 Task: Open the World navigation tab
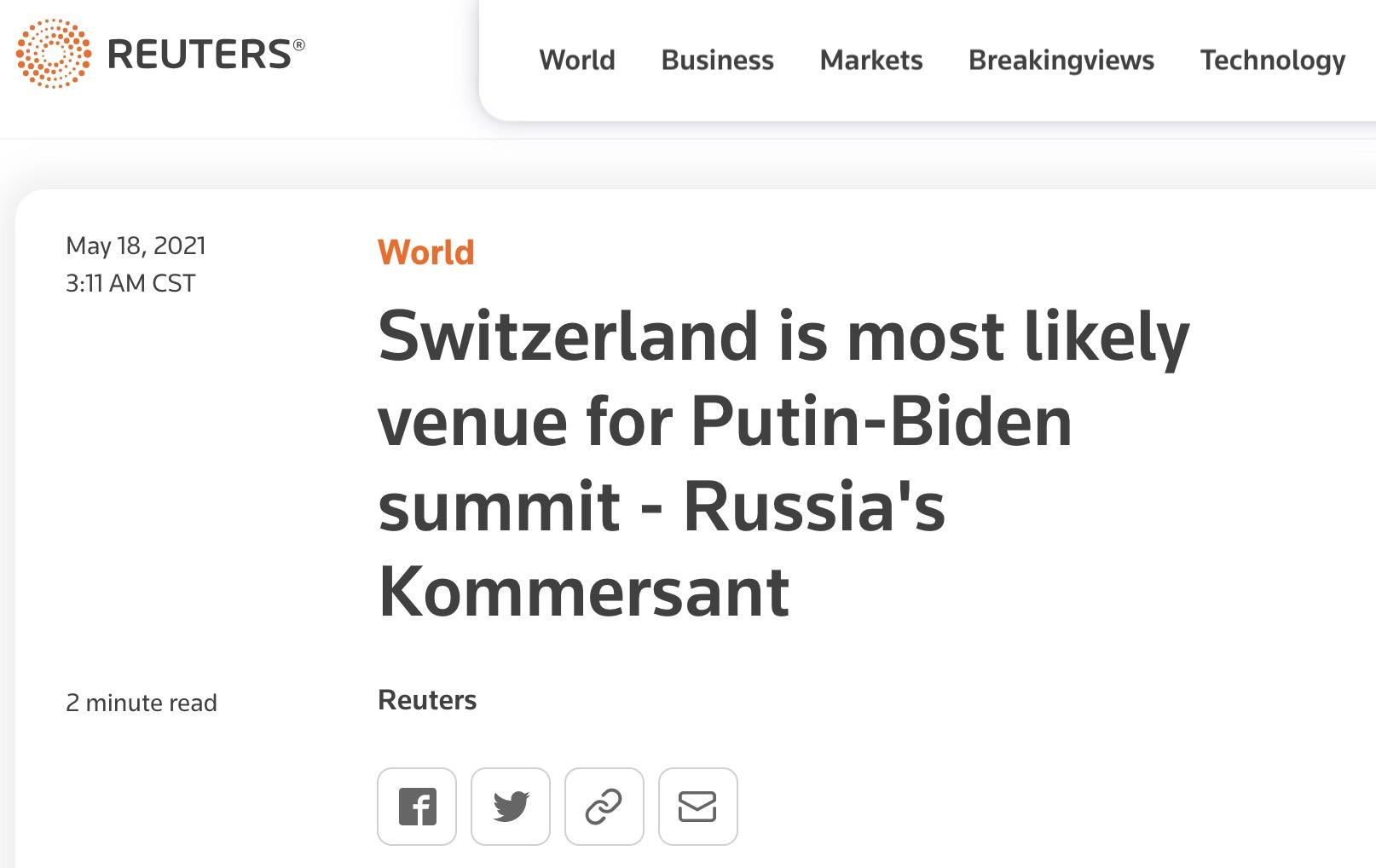point(577,60)
